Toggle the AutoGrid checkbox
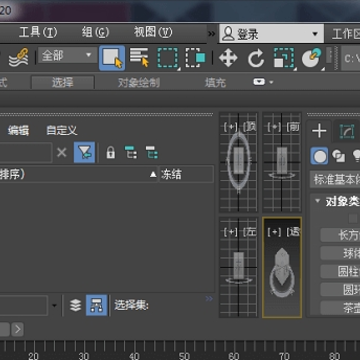The height and width of the screenshot is (360, 360). (x=353, y=218)
